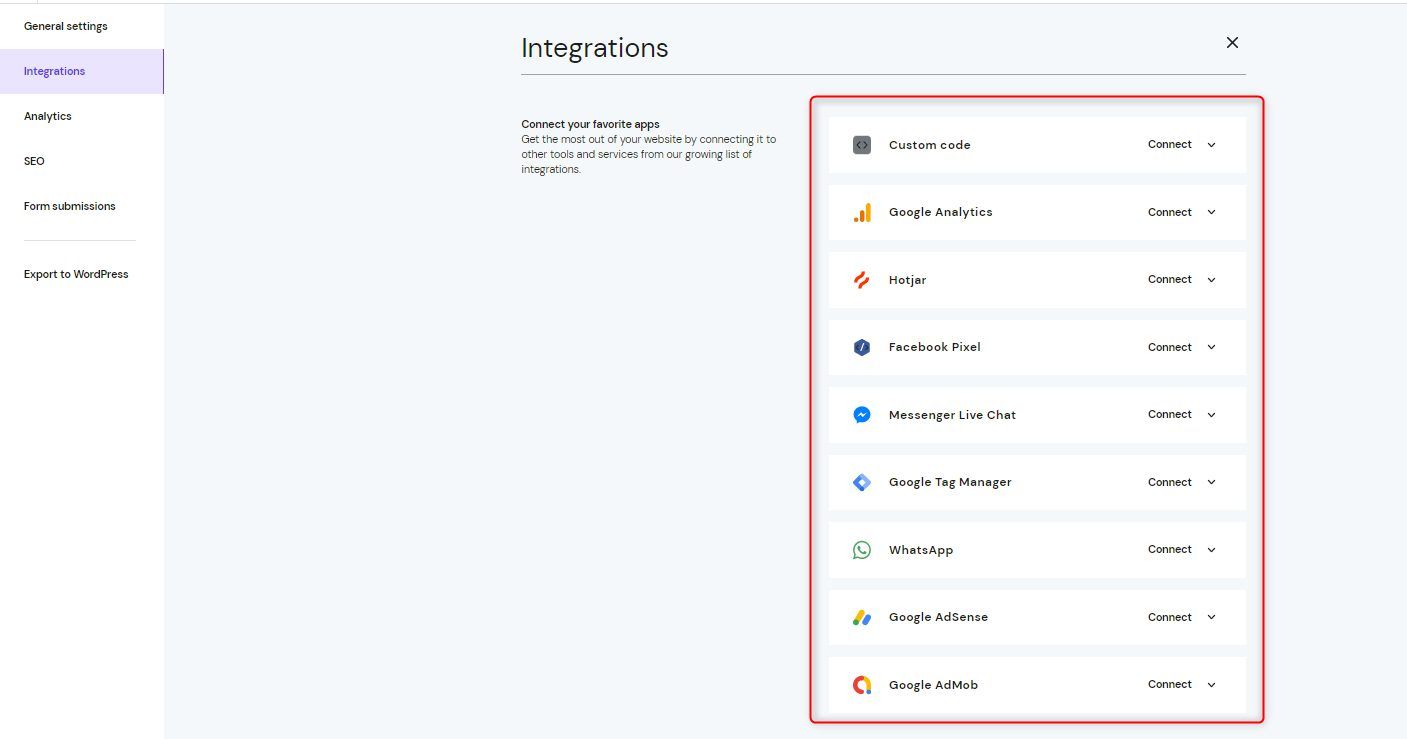This screenshot has width=1407, height=739.
Task: Click the Messenger Live Chat icon
Action: [862, 415]
